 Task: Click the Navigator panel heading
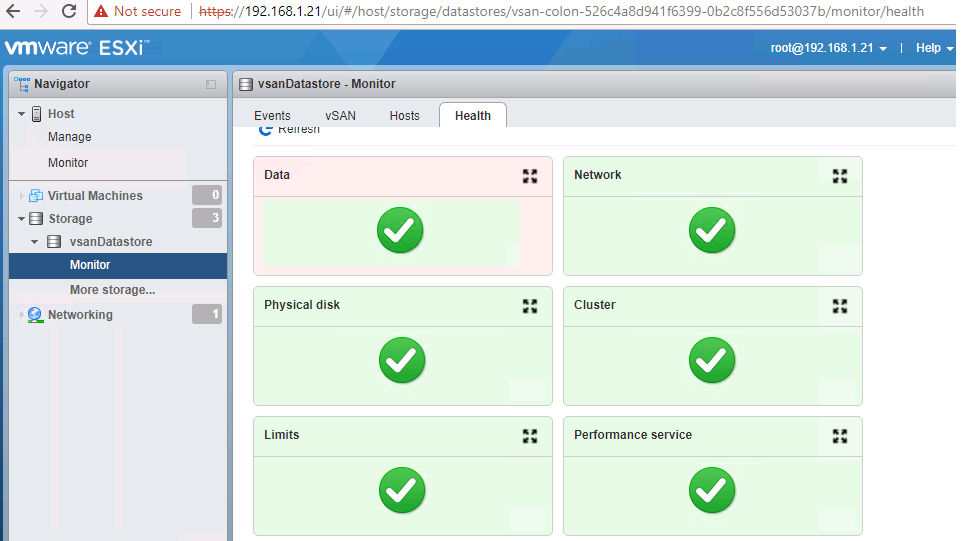pos(62,84)
